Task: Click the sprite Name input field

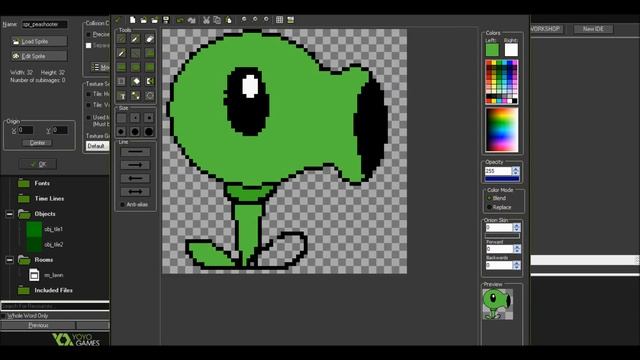Action: (x=44, y=24)
